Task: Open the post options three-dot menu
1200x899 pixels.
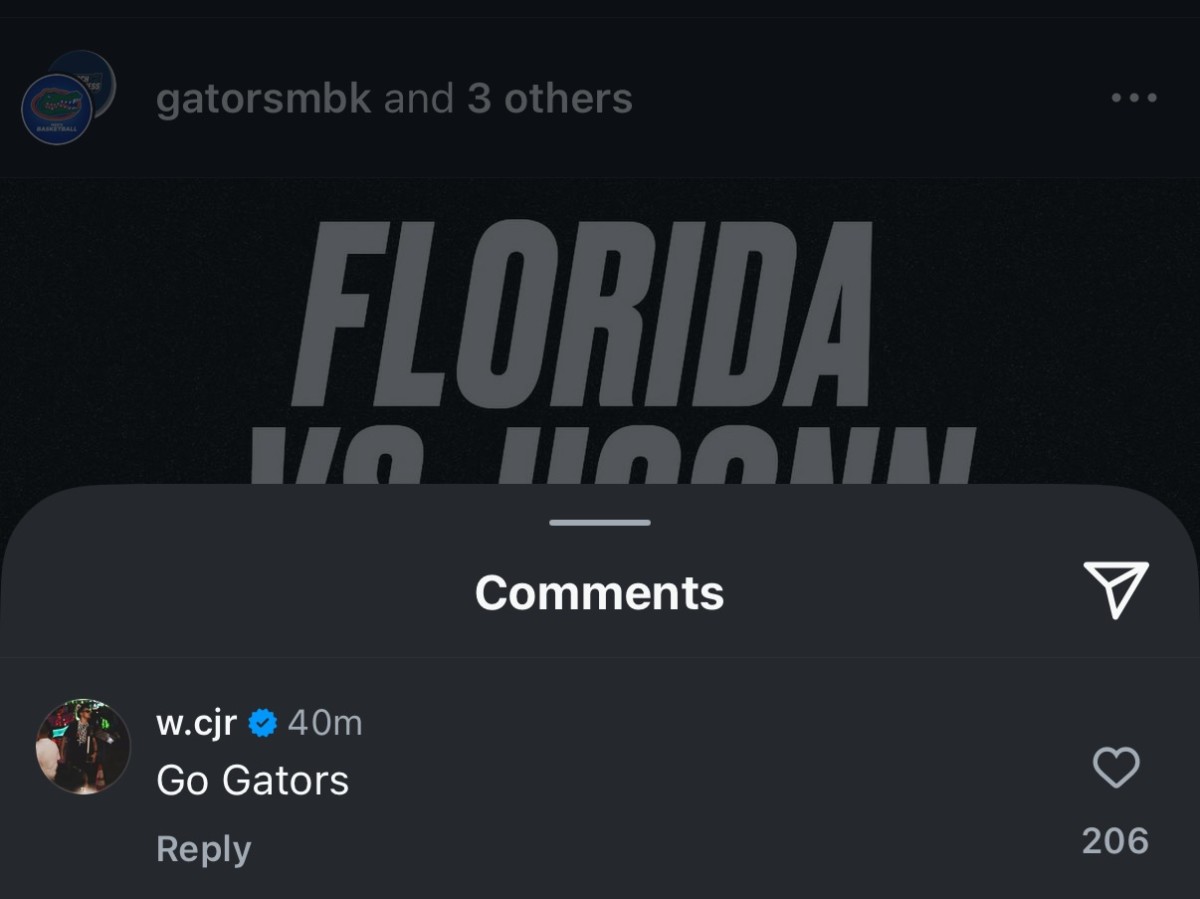Action: [1133, 98]
